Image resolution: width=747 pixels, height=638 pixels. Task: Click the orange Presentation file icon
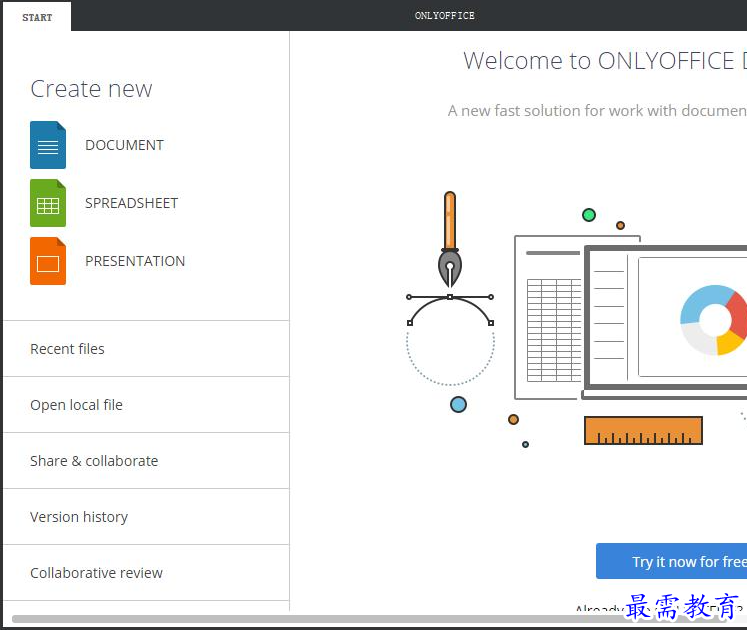coord(48,261)
